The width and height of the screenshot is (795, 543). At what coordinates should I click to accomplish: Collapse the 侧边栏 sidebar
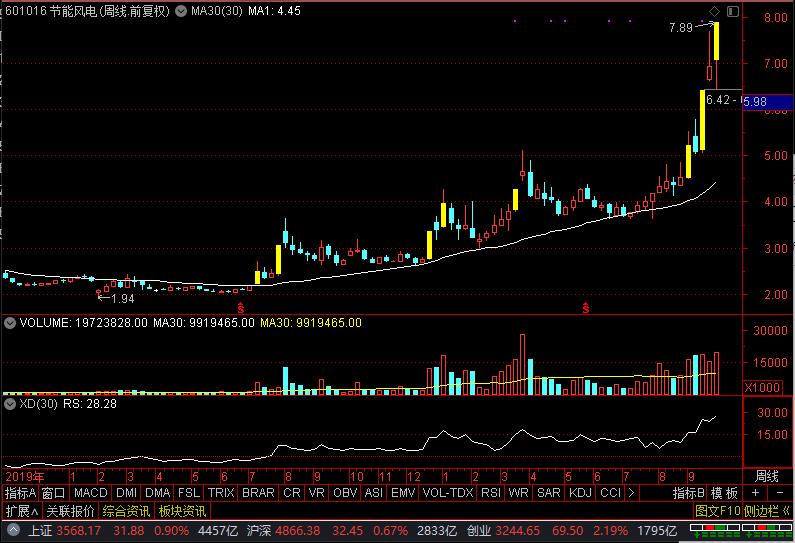coord(767,511)
